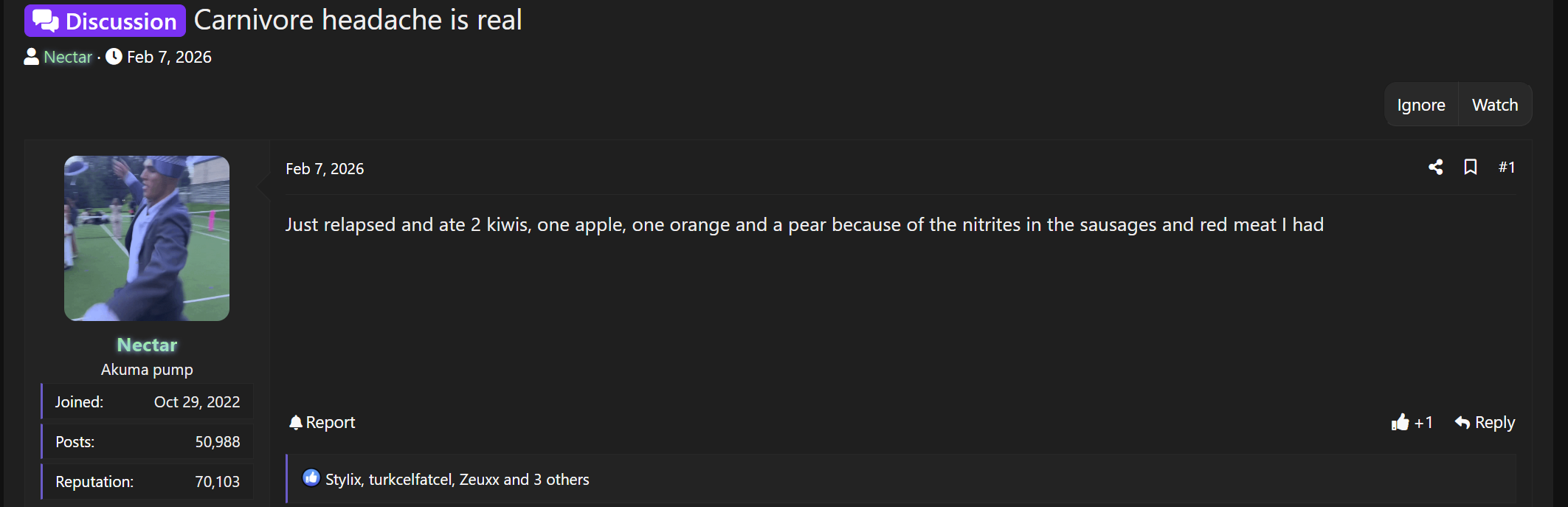Click the share icon on post #1
1568x507 pixels.
point(1435,168)
